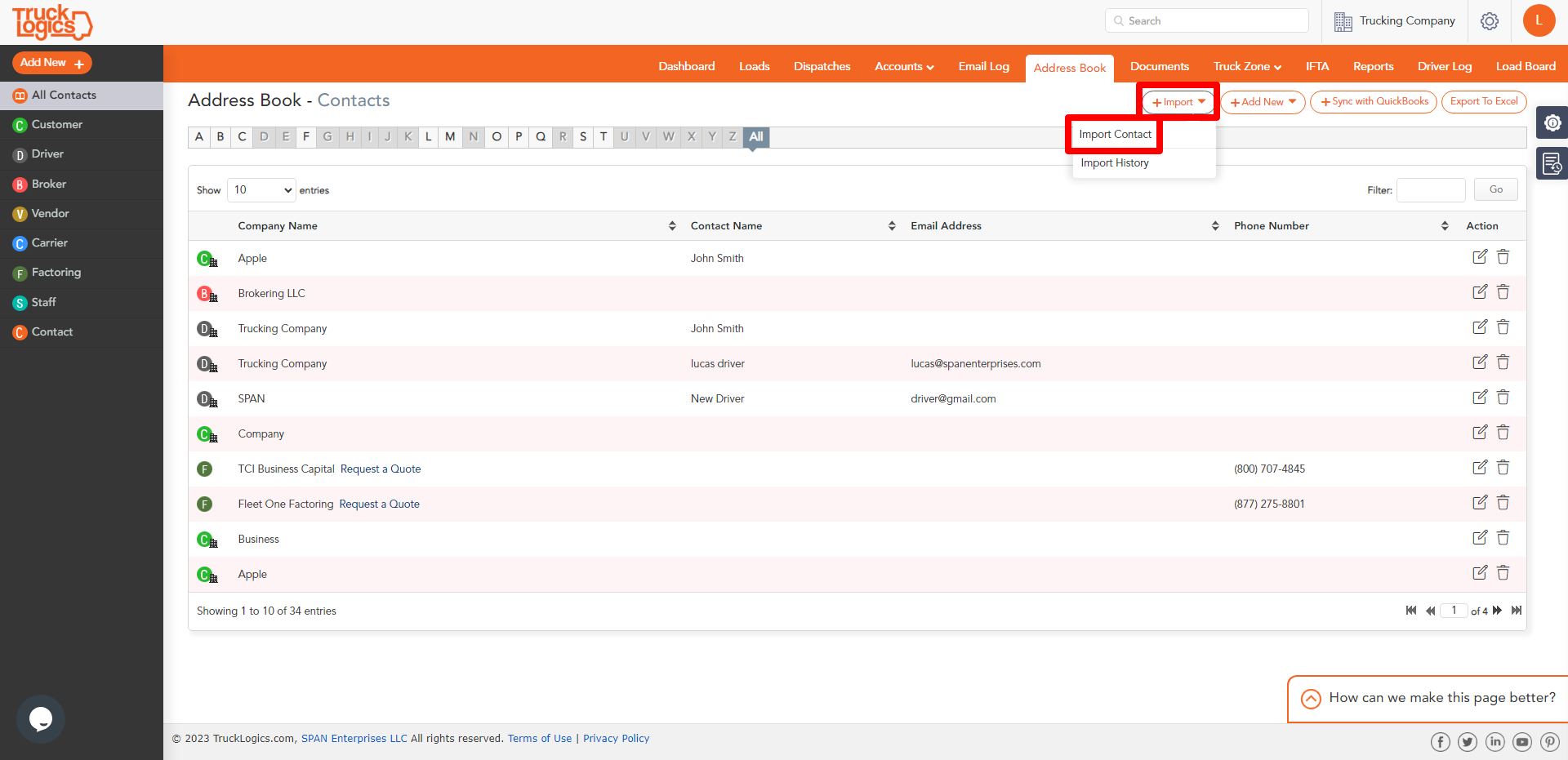Screen dimensions: 1568x760
Task: Open TruckLogics Twitter page from footer
Action: (x=1468, y=741)
